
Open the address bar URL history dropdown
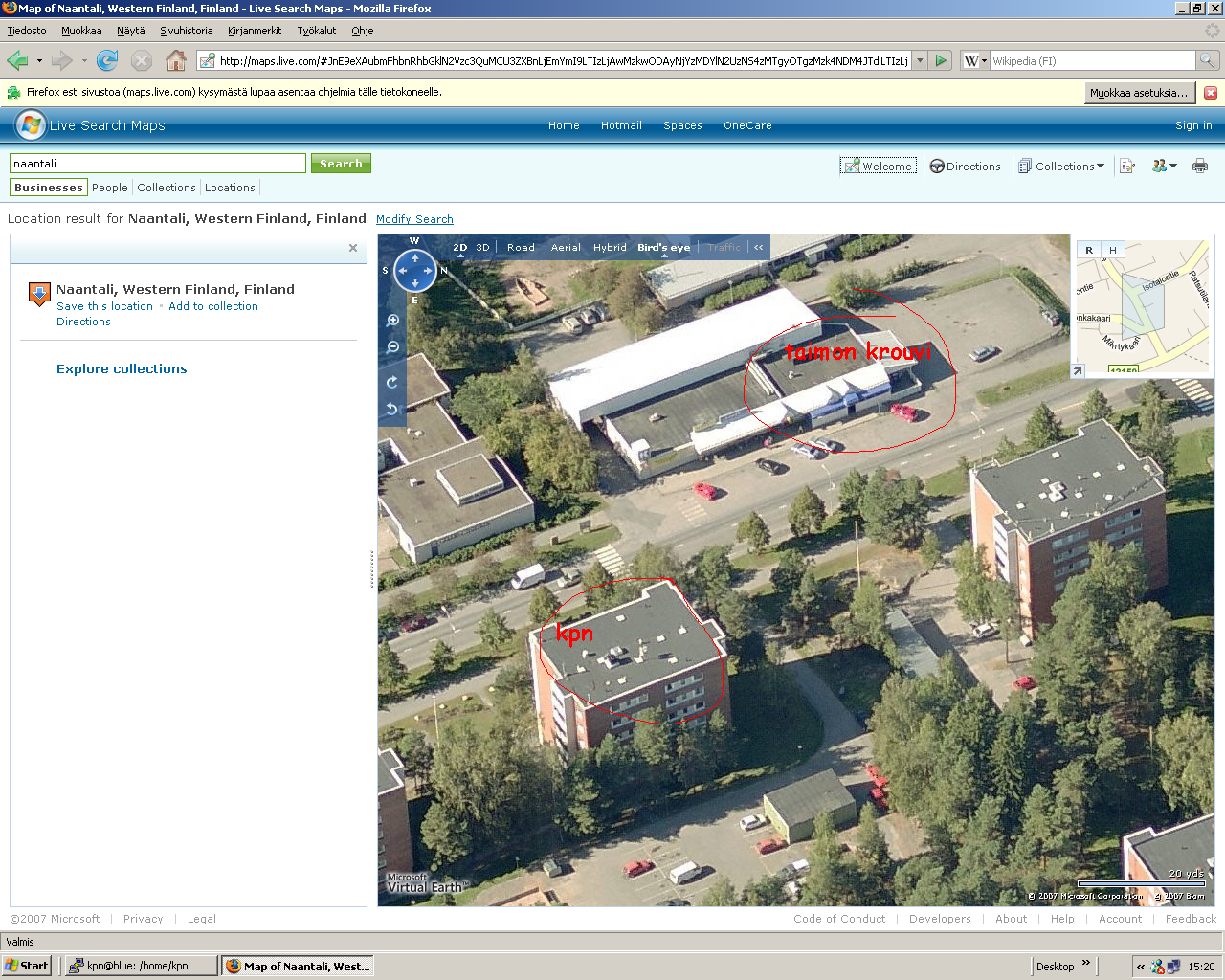pos(920,61)
